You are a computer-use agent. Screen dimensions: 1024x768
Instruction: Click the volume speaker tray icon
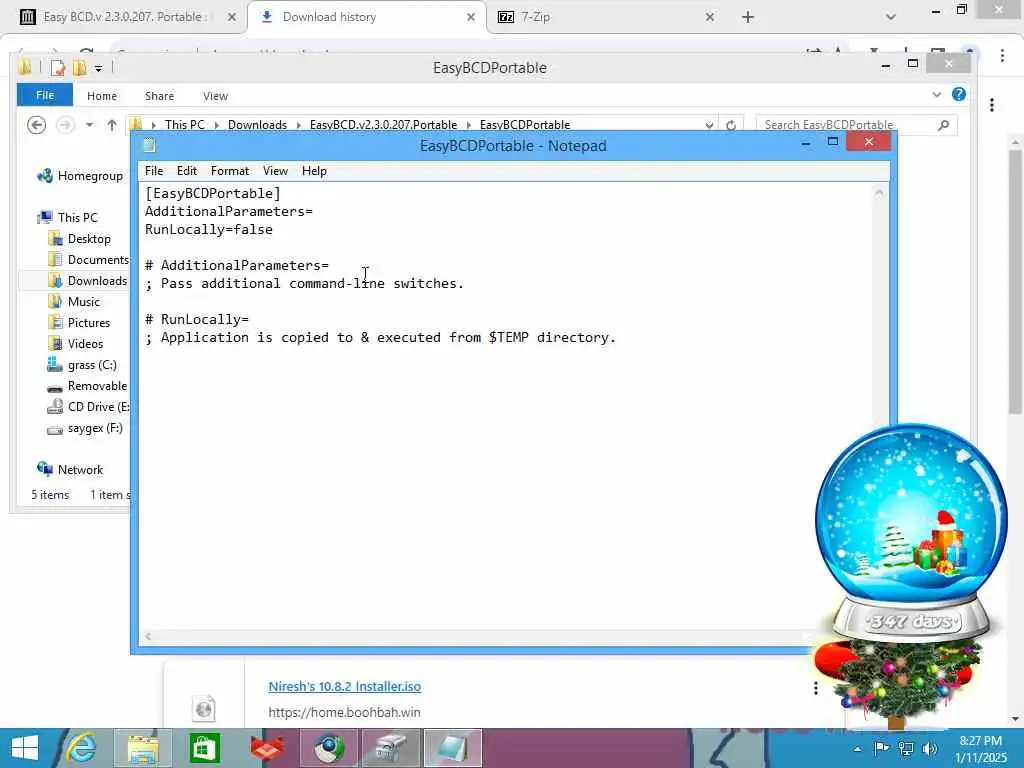930,749
